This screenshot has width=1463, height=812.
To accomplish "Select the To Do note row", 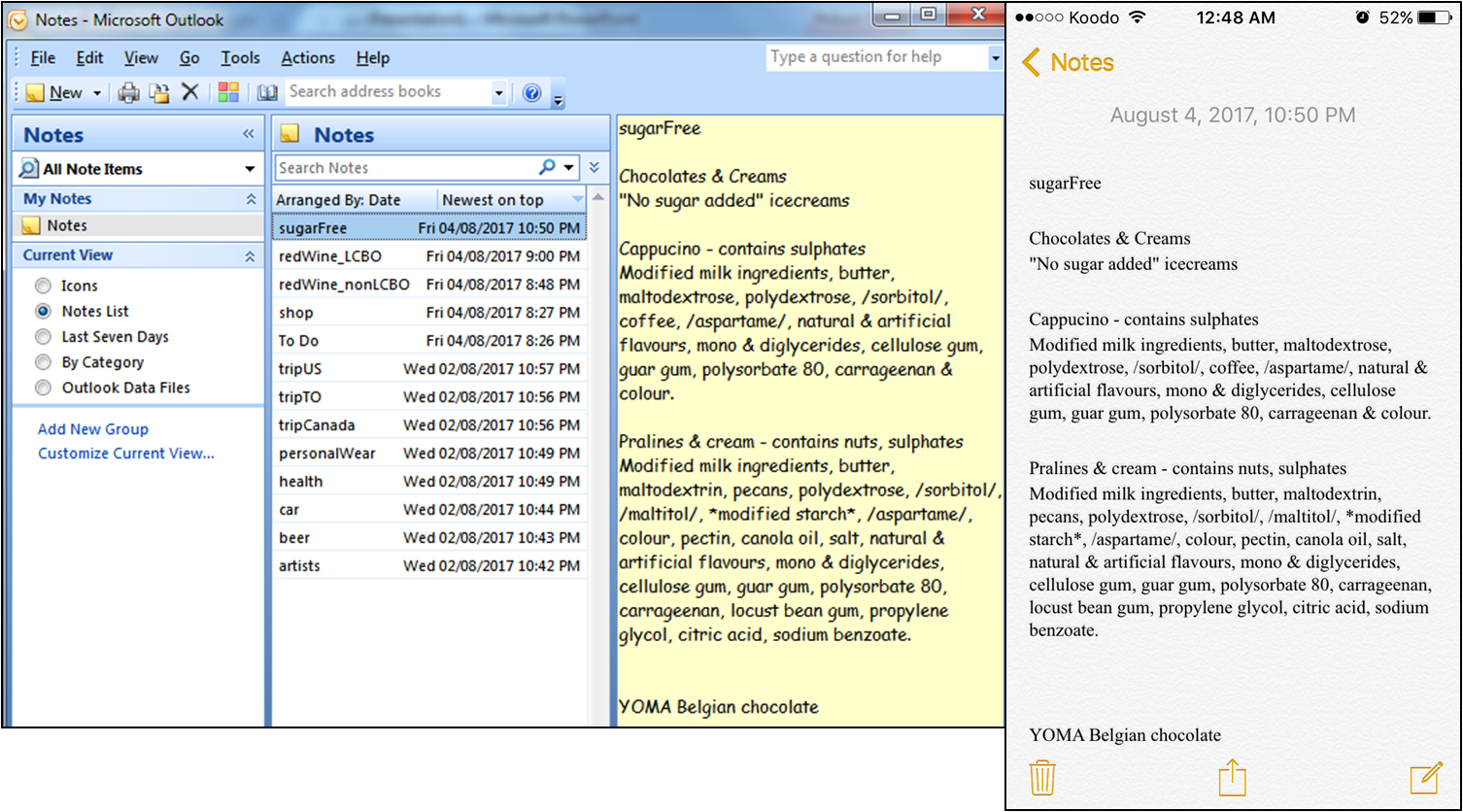I will pos(429,341).
